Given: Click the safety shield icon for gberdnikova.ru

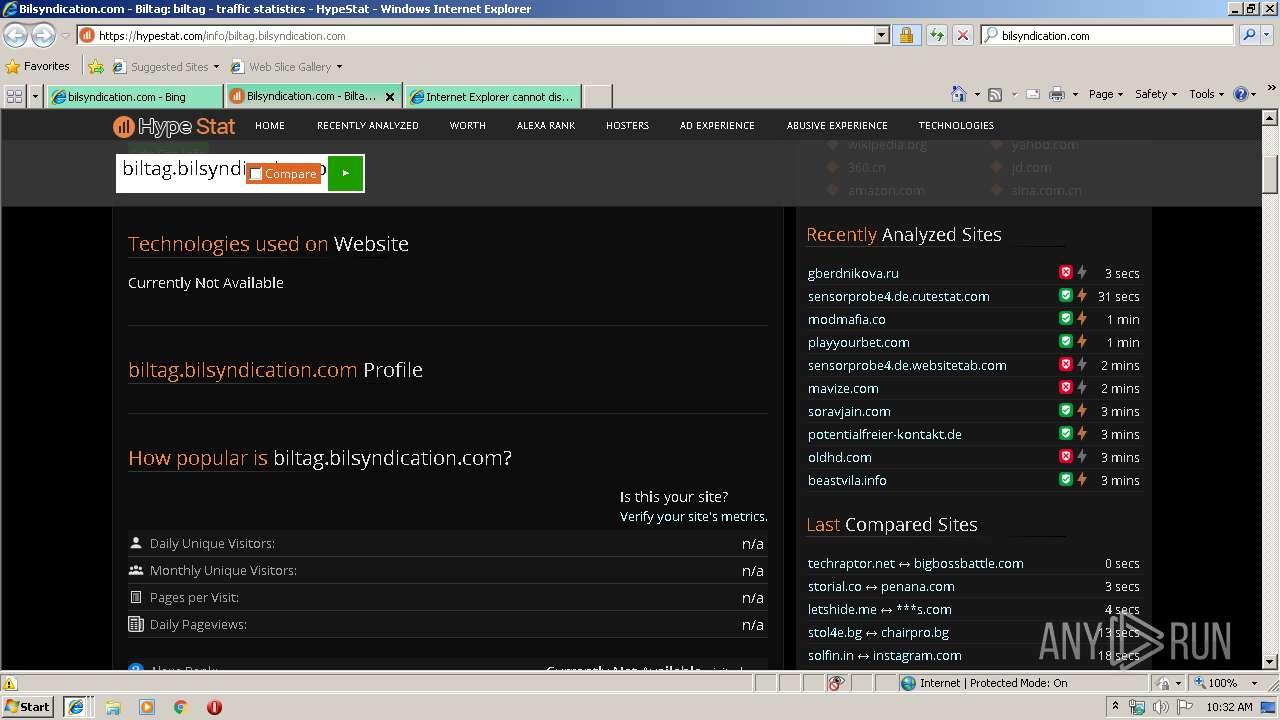Looking at the screenshot, I should coord(1066,272).
